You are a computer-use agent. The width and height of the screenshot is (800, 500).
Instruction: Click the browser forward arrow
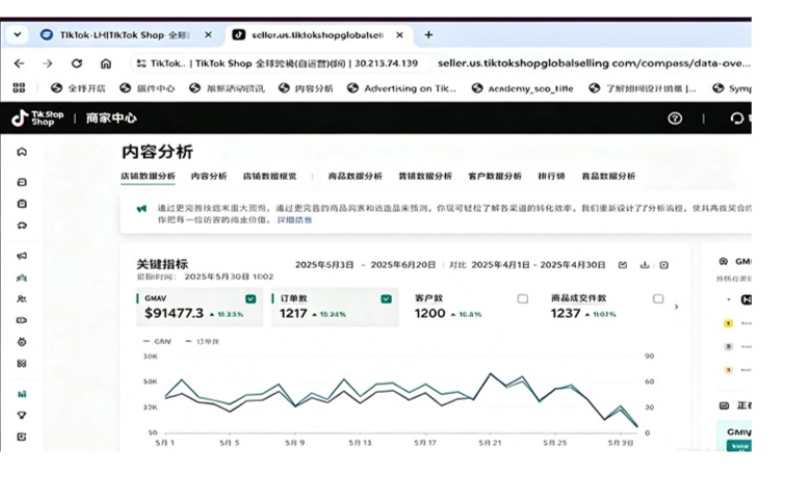pyautogui.click(x=47, y=63)
